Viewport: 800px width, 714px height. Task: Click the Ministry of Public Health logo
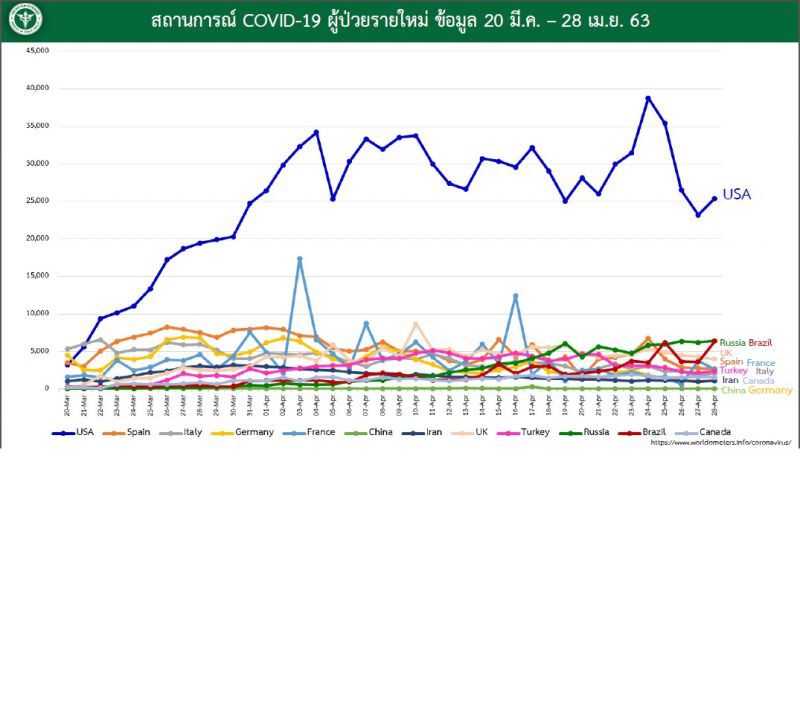(x=26, y=19)
